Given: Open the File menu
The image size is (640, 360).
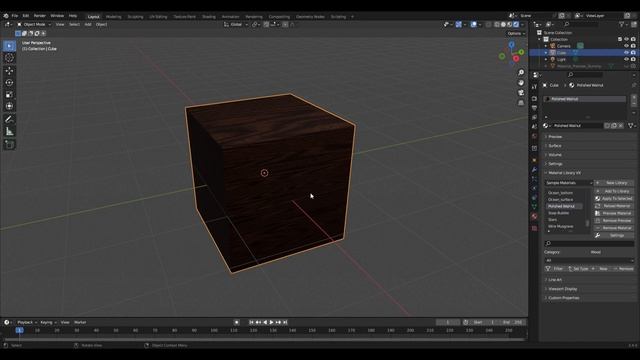Looking at the screenshot, I should coord(15,16).
